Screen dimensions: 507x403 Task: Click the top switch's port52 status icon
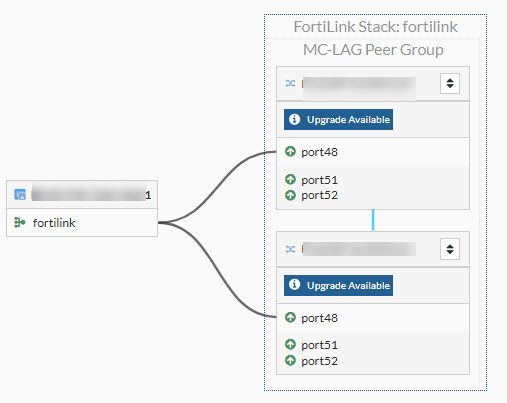[290, 195]
